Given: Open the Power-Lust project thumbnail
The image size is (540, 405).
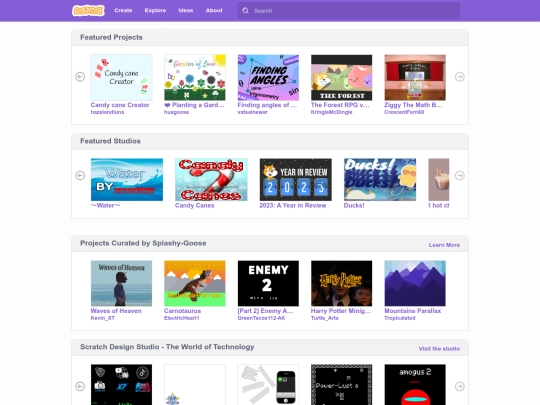Looking at the screenshot, I should [342, 385].
